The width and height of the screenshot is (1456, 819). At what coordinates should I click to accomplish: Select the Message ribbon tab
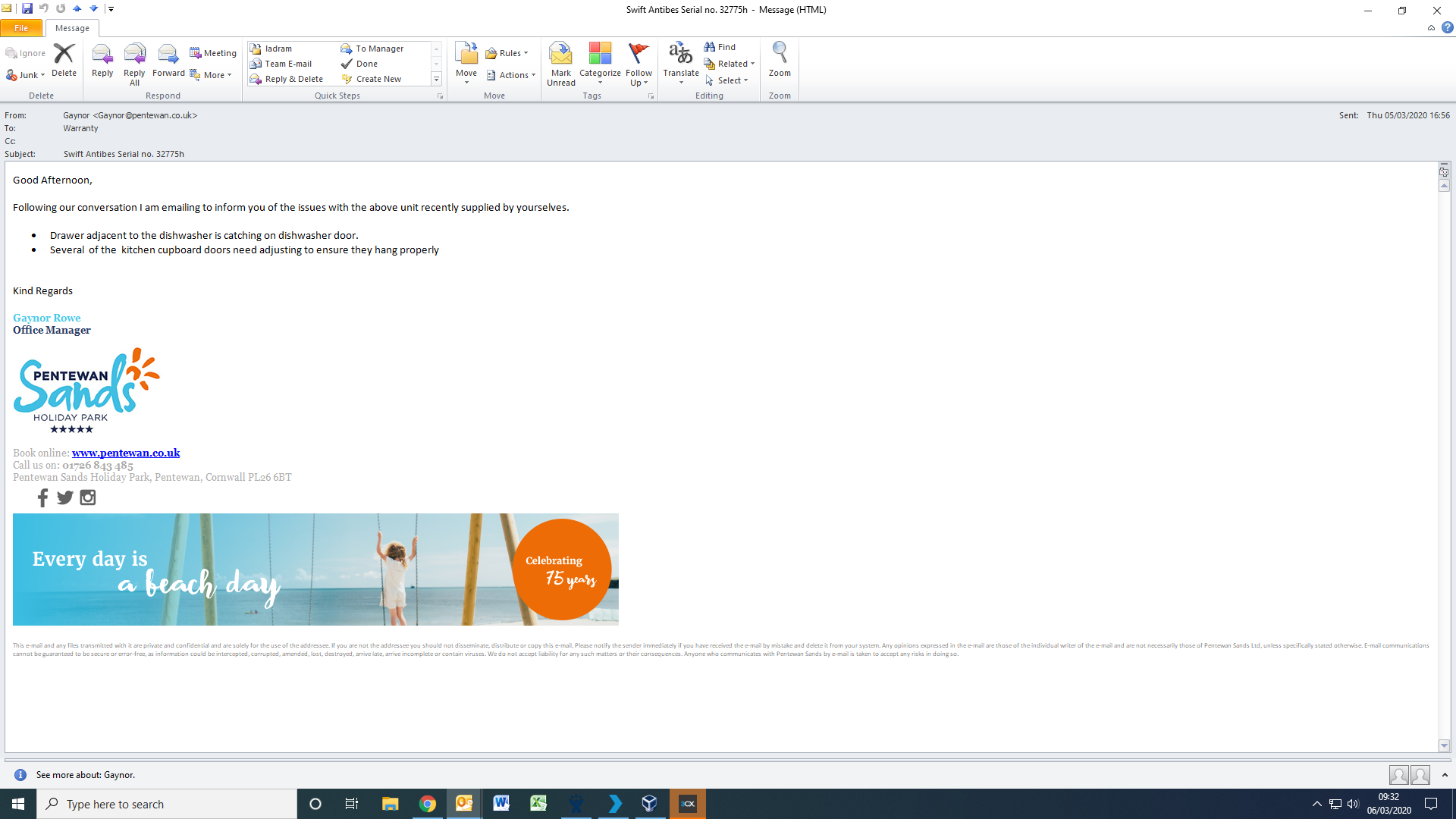(72, 28)
